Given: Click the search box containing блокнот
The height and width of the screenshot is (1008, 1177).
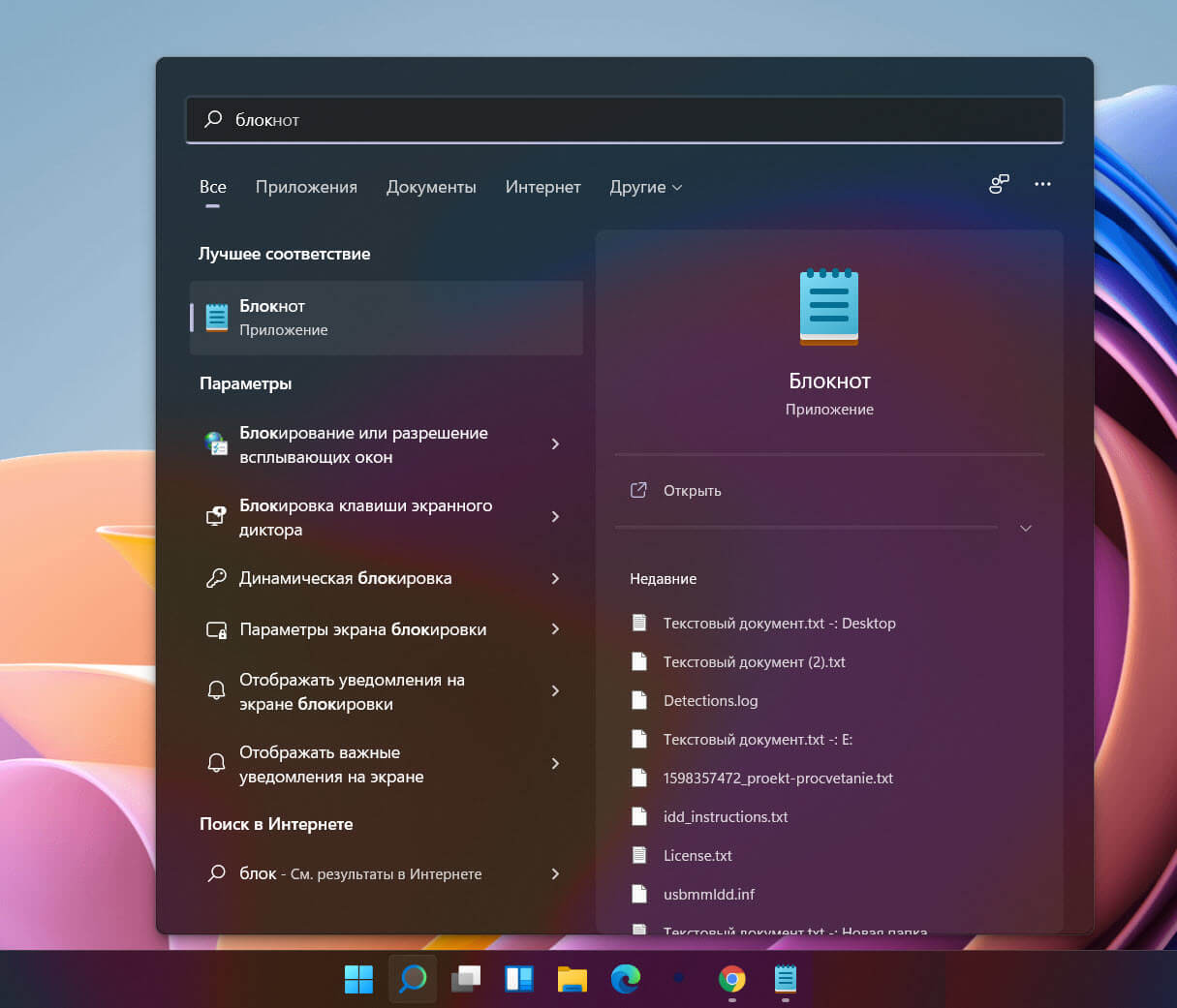Looking at the screenshot, I should 625,120.
